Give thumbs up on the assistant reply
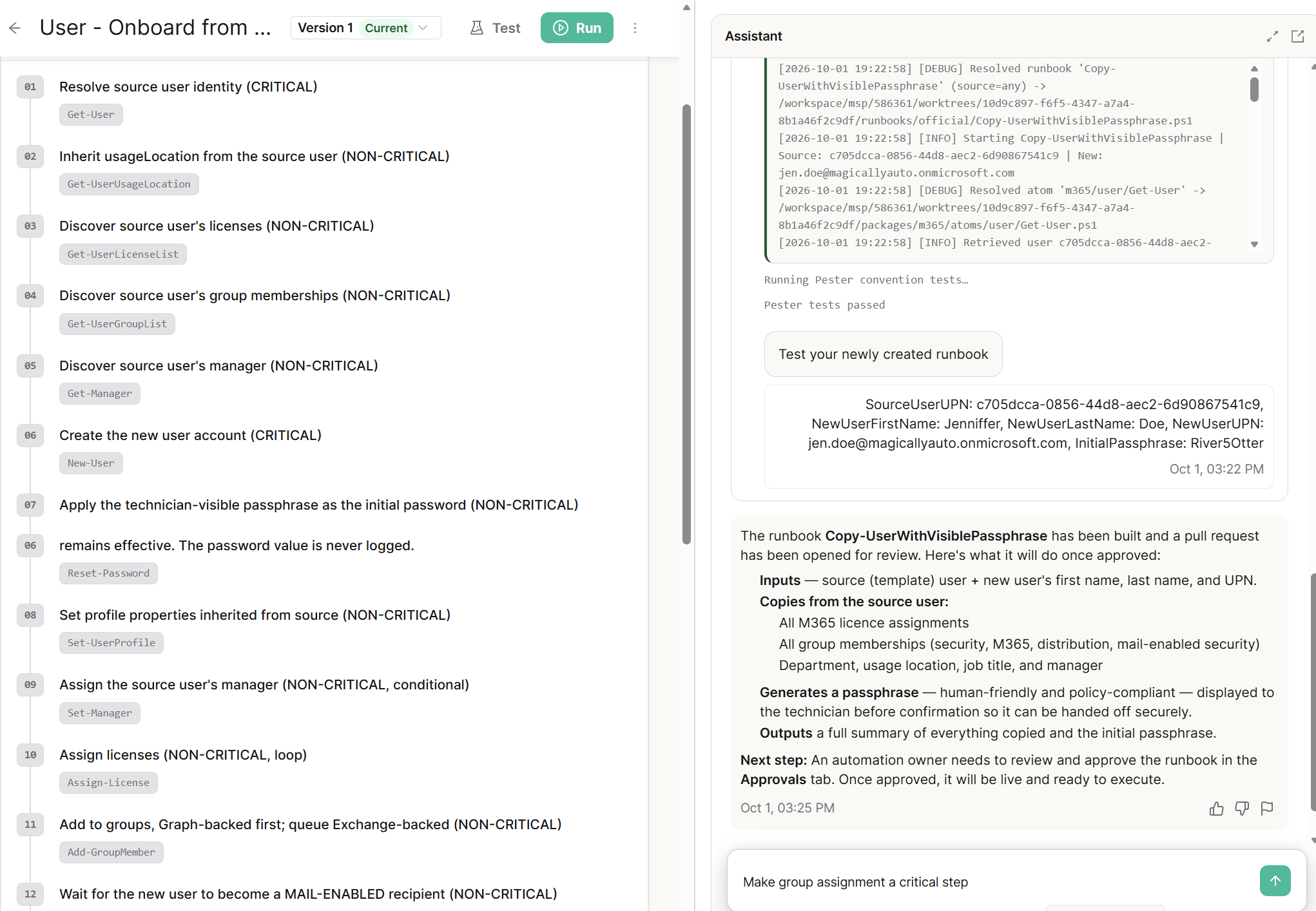Image resolution: width=1316 pixels, height=911 pixels. (1217, 808)
